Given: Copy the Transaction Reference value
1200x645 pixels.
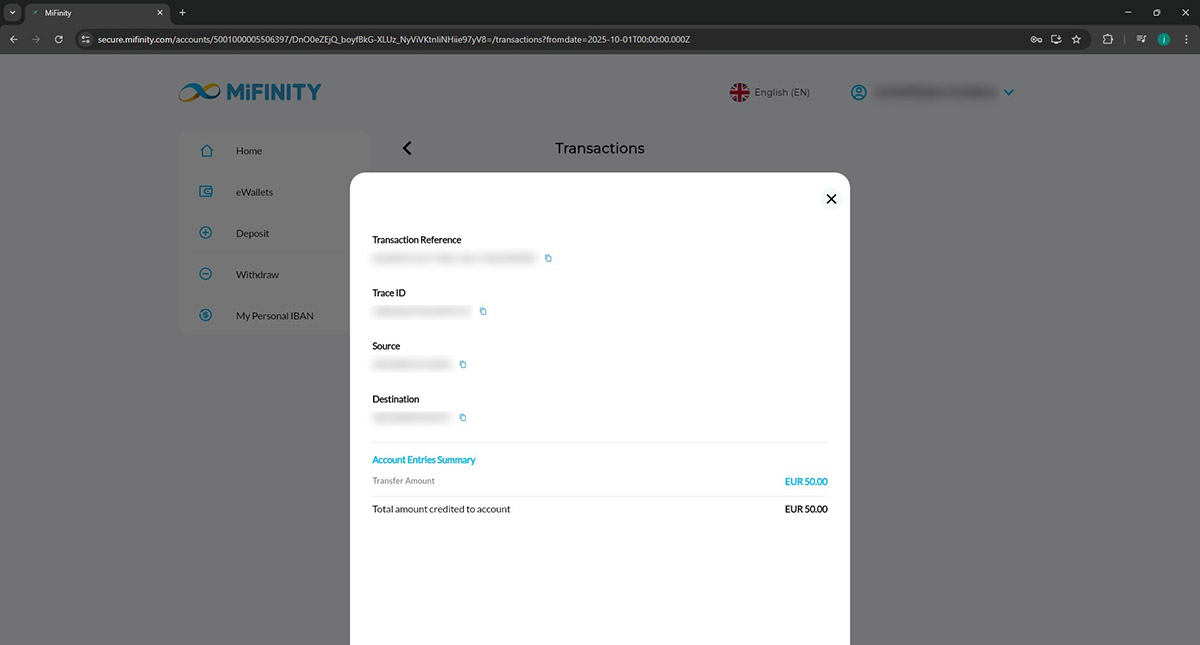Looking at the screenshot, I should tap(548, 258).
